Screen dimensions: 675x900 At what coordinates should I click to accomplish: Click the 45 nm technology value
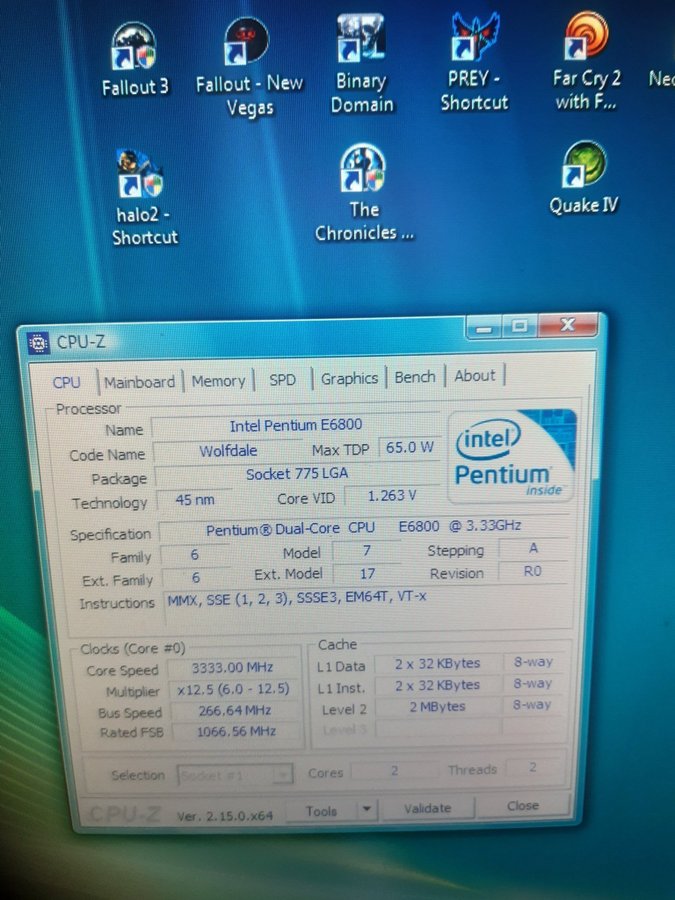195,500
